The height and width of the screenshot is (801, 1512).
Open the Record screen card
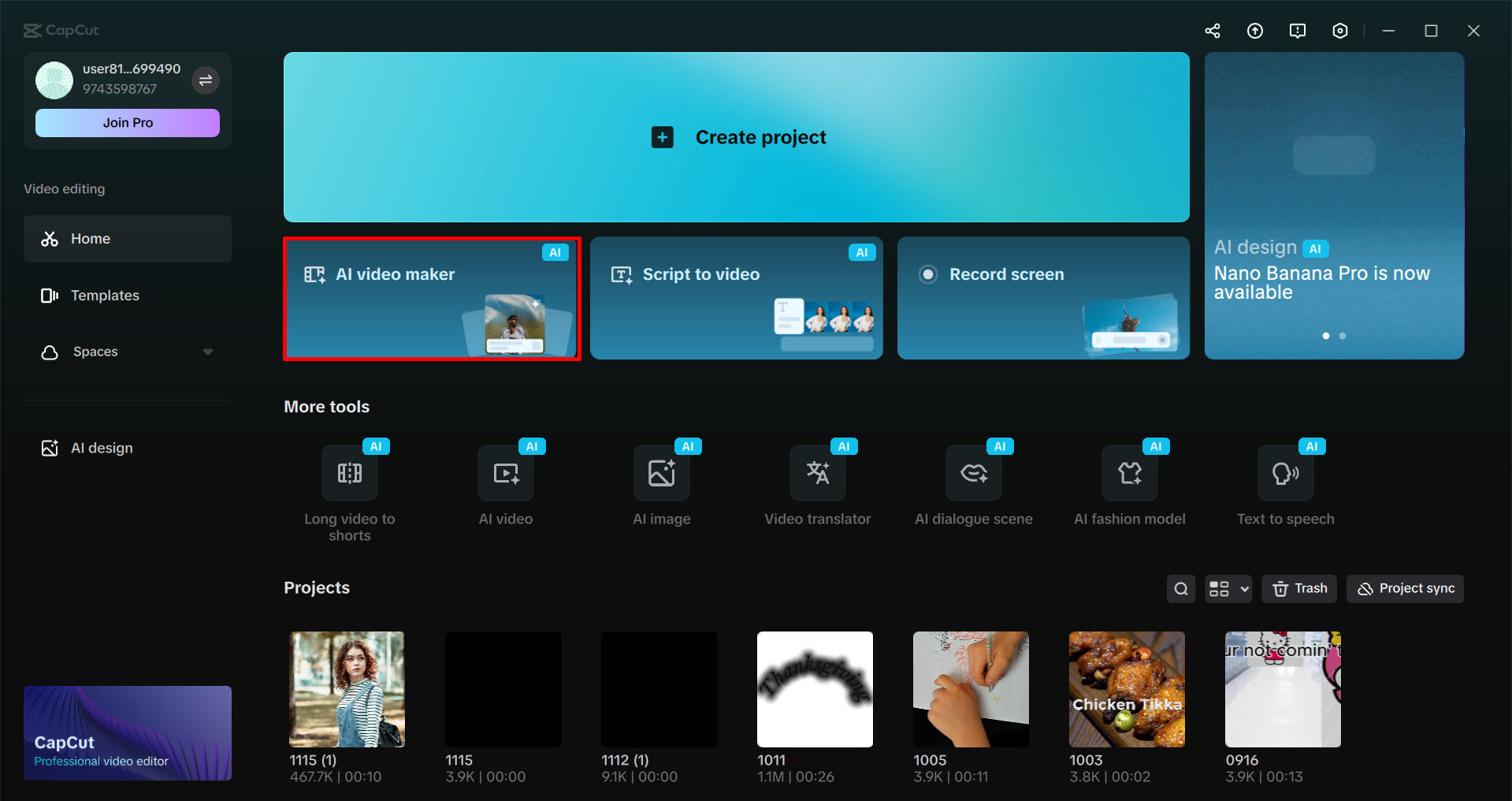pos(1043,298)
